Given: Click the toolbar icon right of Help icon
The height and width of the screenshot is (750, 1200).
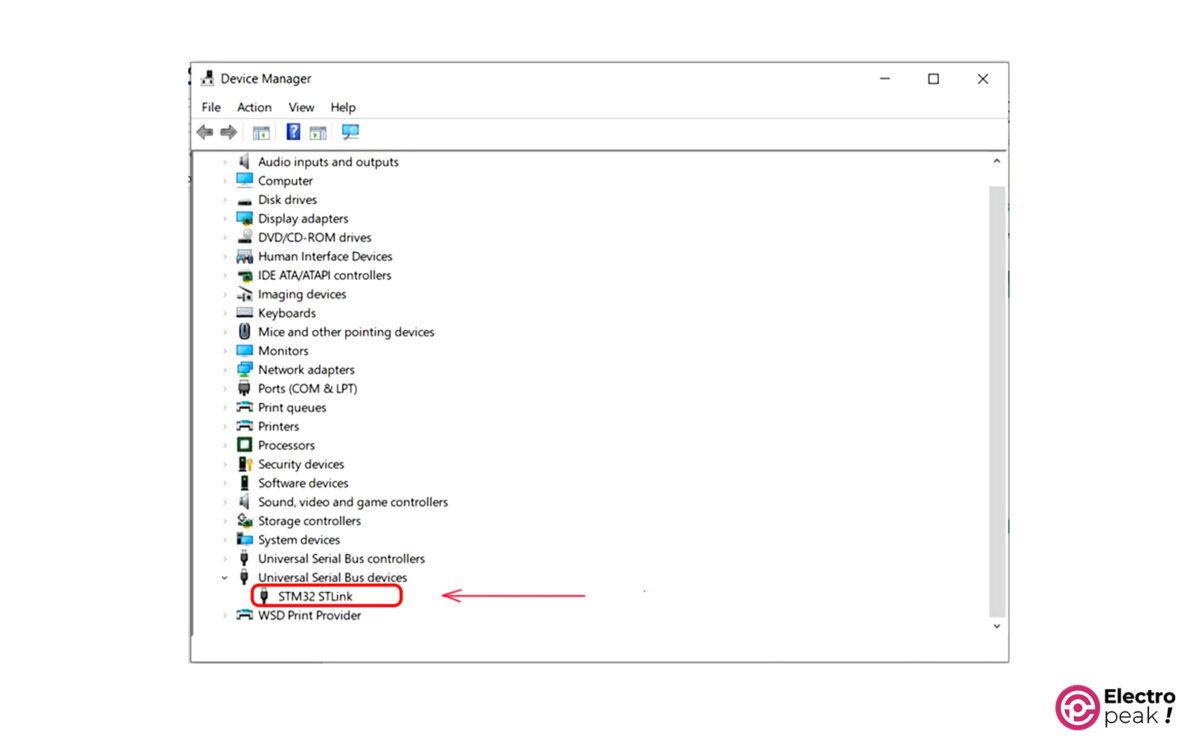Looking at the screenshot, I should click(x=318, y=132).
